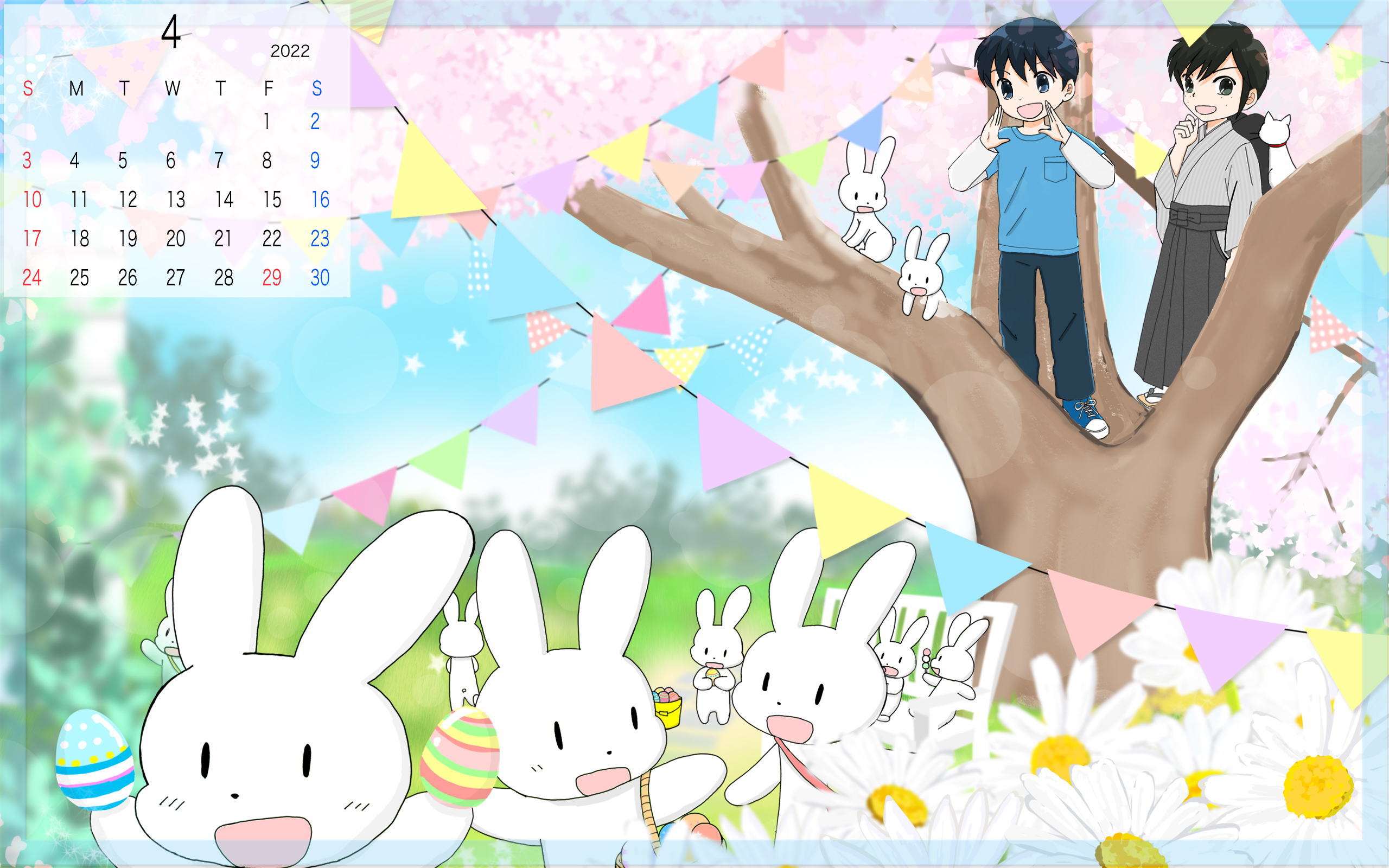Select date 7 on the calendar
The image size is (1389, 868).
[x=219, y=160]
